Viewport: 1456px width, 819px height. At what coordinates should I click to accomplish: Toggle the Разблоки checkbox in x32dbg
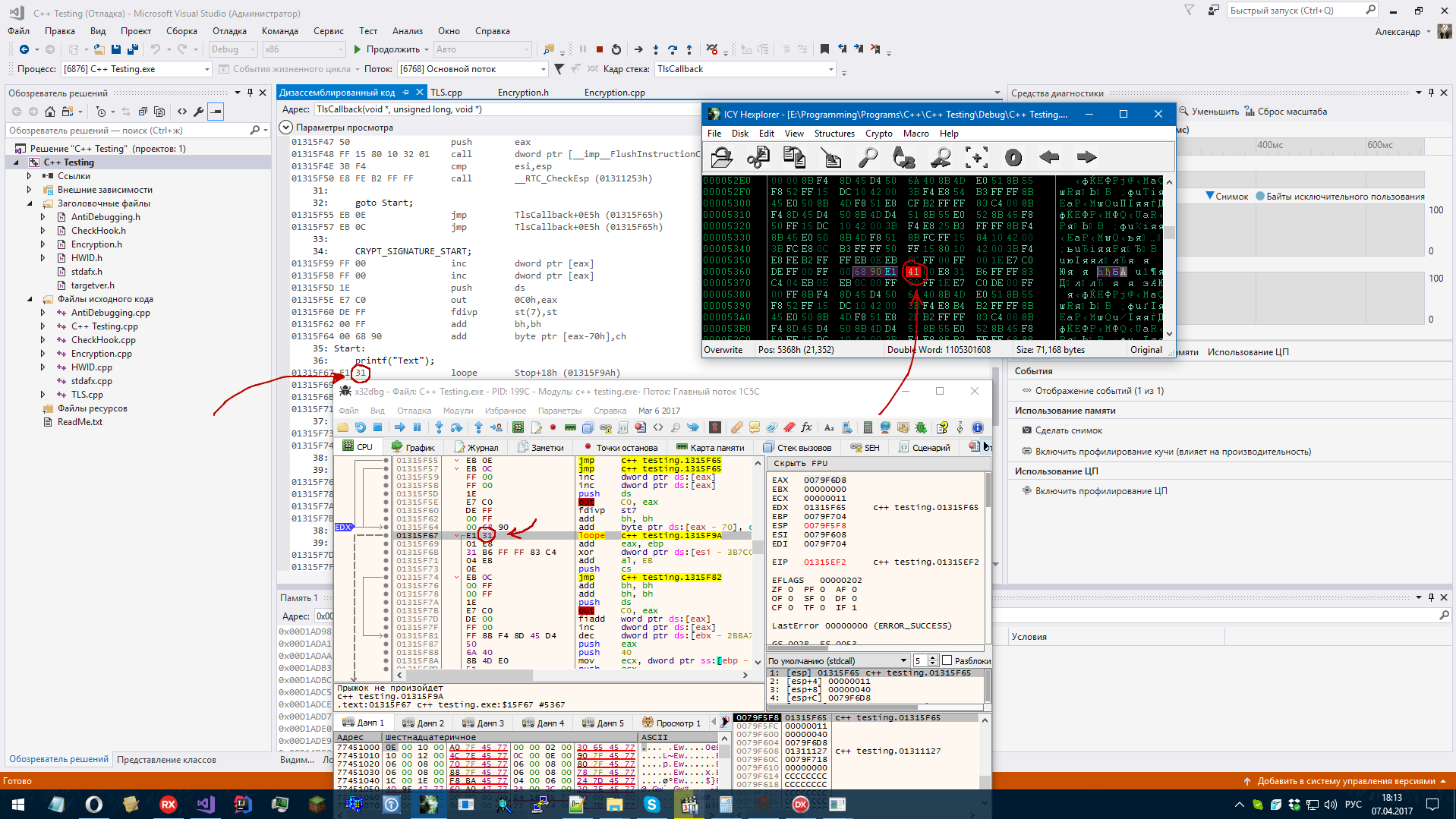(x=947, y=660)
